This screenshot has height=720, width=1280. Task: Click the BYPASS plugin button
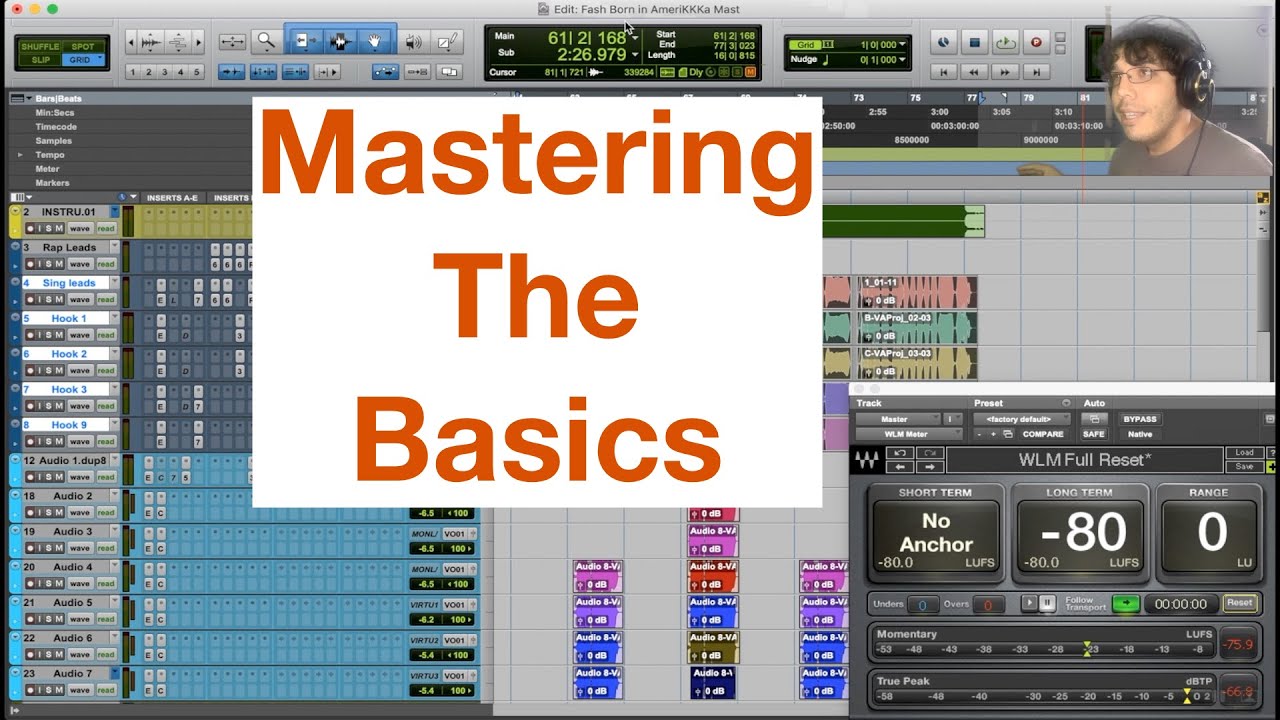click(1140, 419)
